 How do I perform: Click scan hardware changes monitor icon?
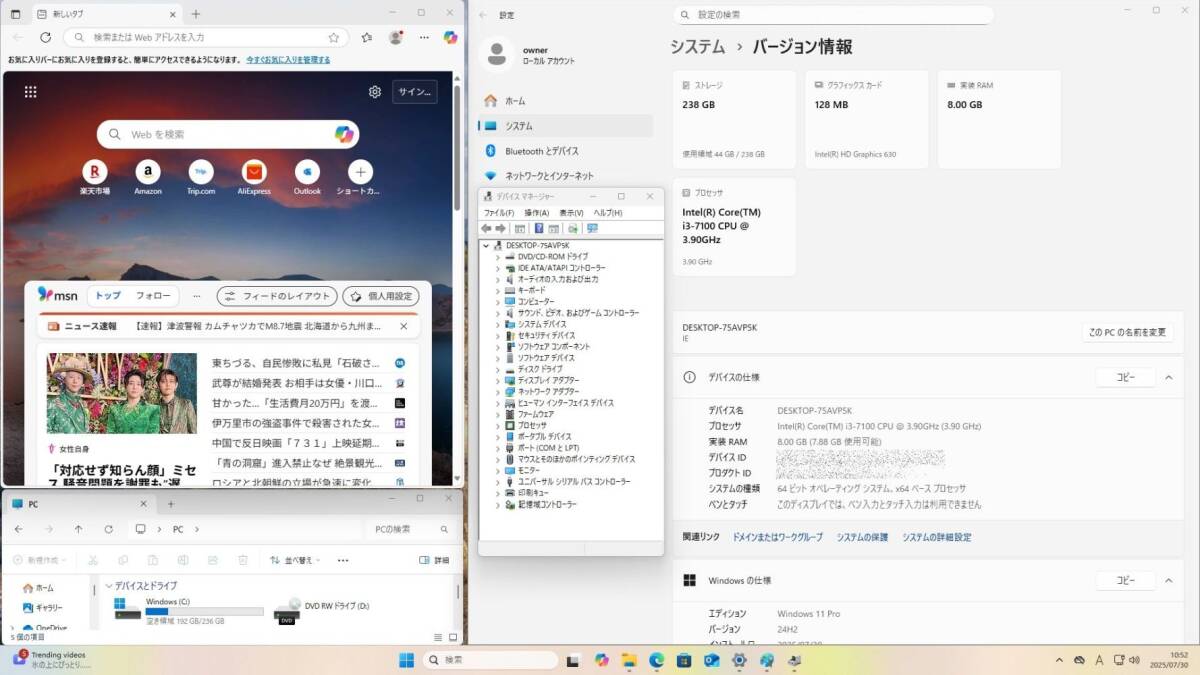(x=593, y=229)
